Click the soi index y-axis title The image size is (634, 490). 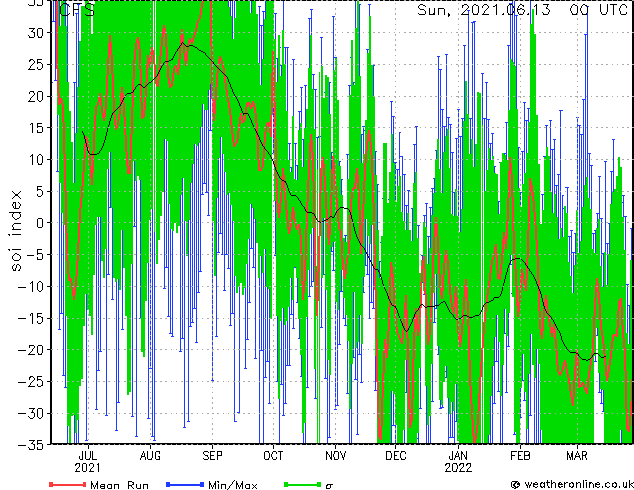15,230
